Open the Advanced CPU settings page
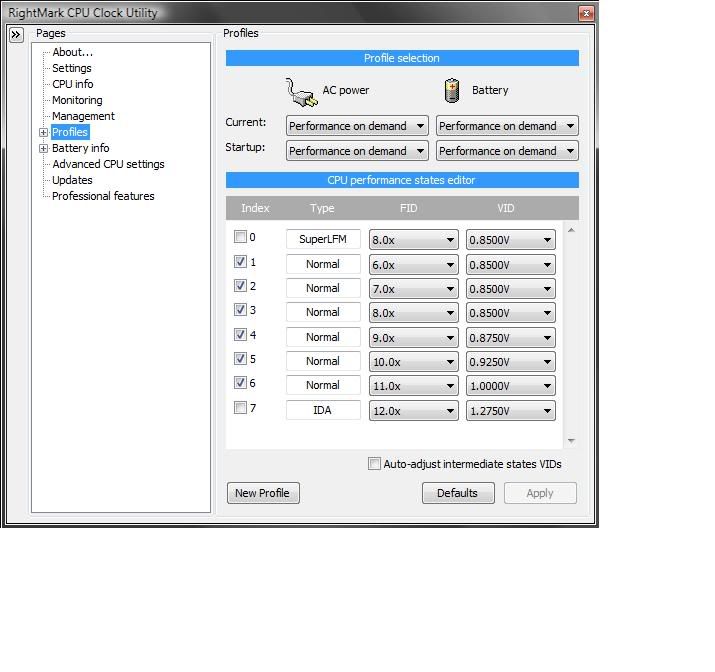This screenshot has height=672, width=715. (x=108, y=164)
